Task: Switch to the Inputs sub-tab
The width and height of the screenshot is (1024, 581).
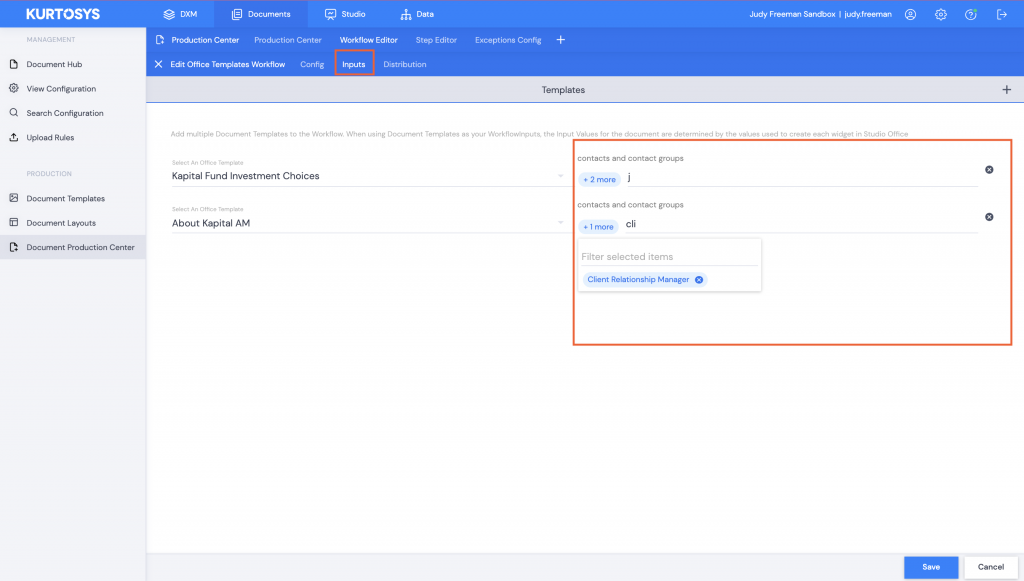Action: tap(354, 64)
